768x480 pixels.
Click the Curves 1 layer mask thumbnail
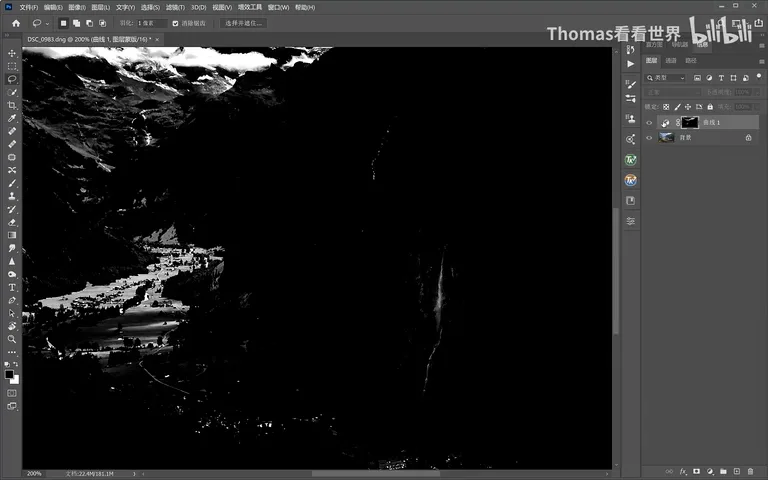pos(690,122)
